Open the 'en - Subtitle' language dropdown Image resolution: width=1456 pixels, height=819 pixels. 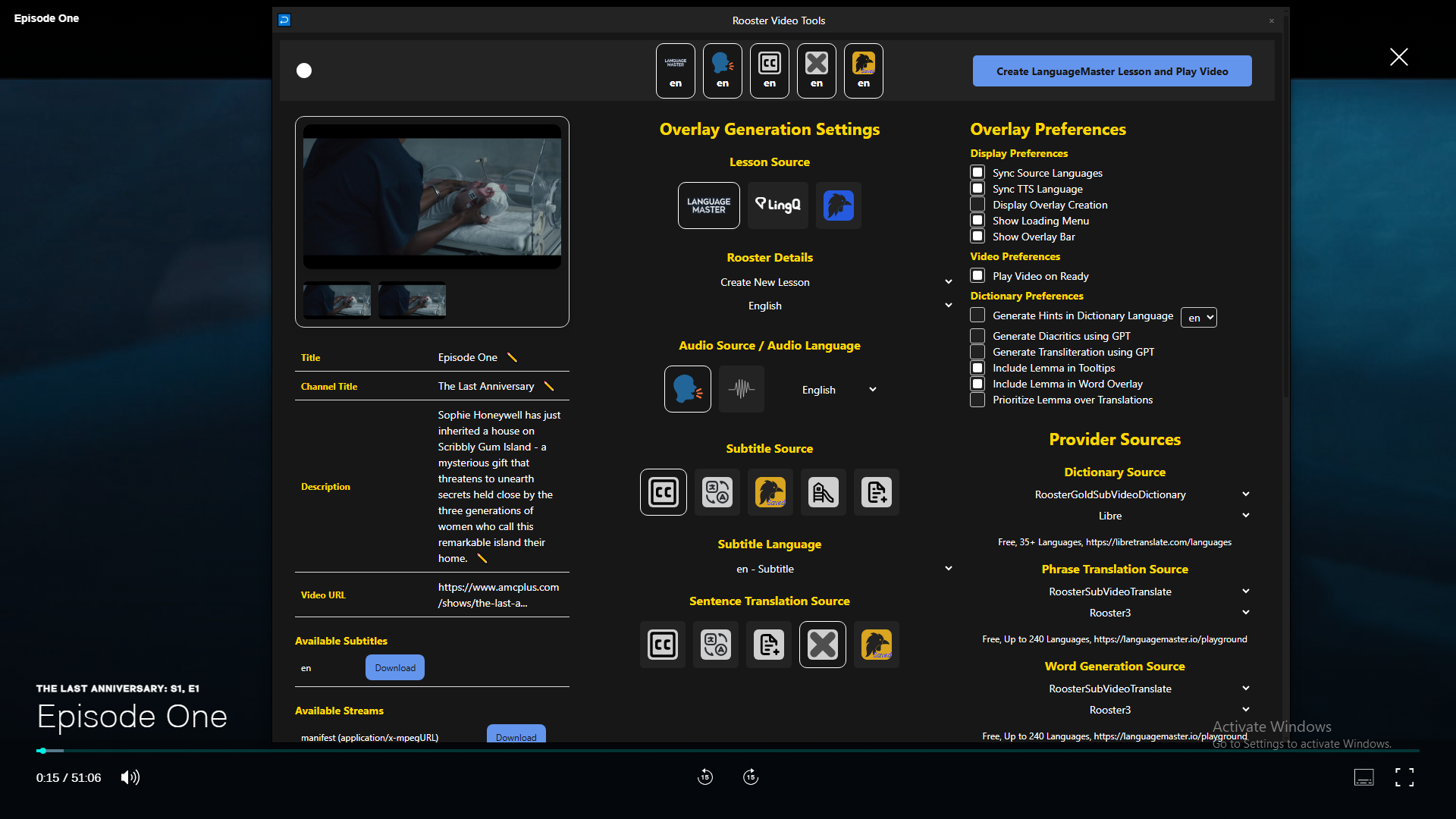(769, 569)
